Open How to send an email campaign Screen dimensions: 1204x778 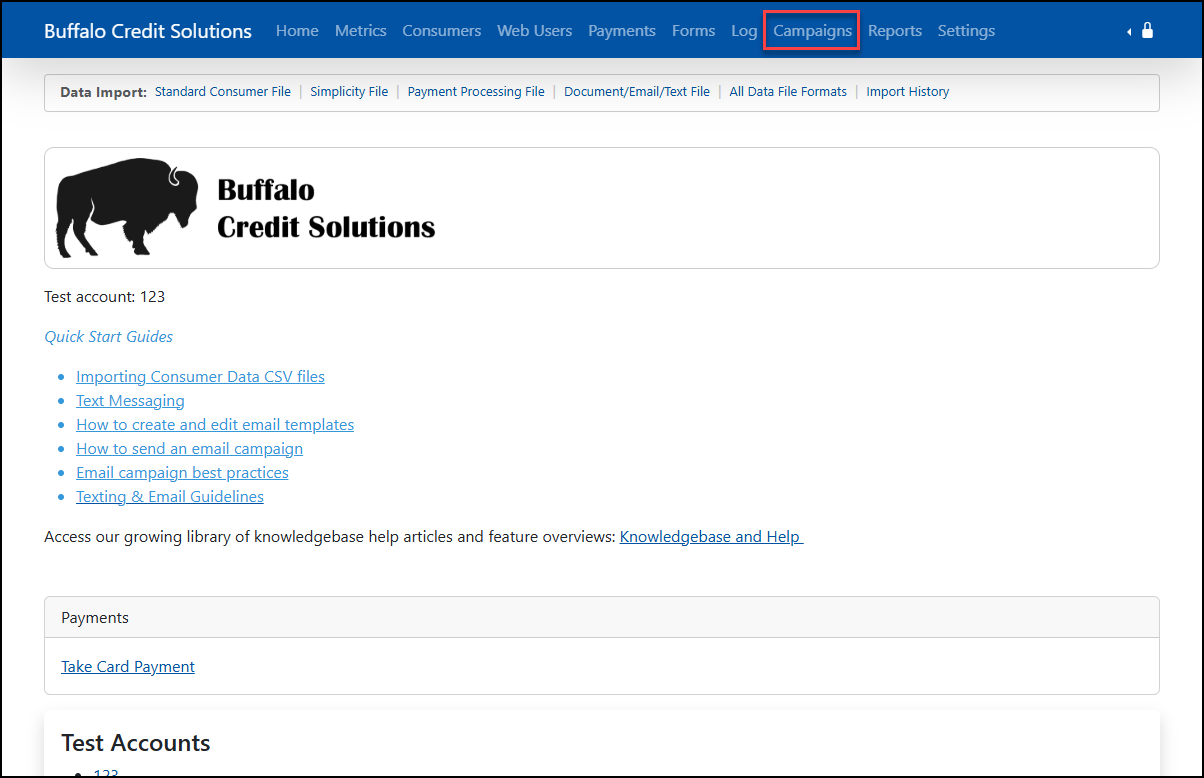coord(189,449)
